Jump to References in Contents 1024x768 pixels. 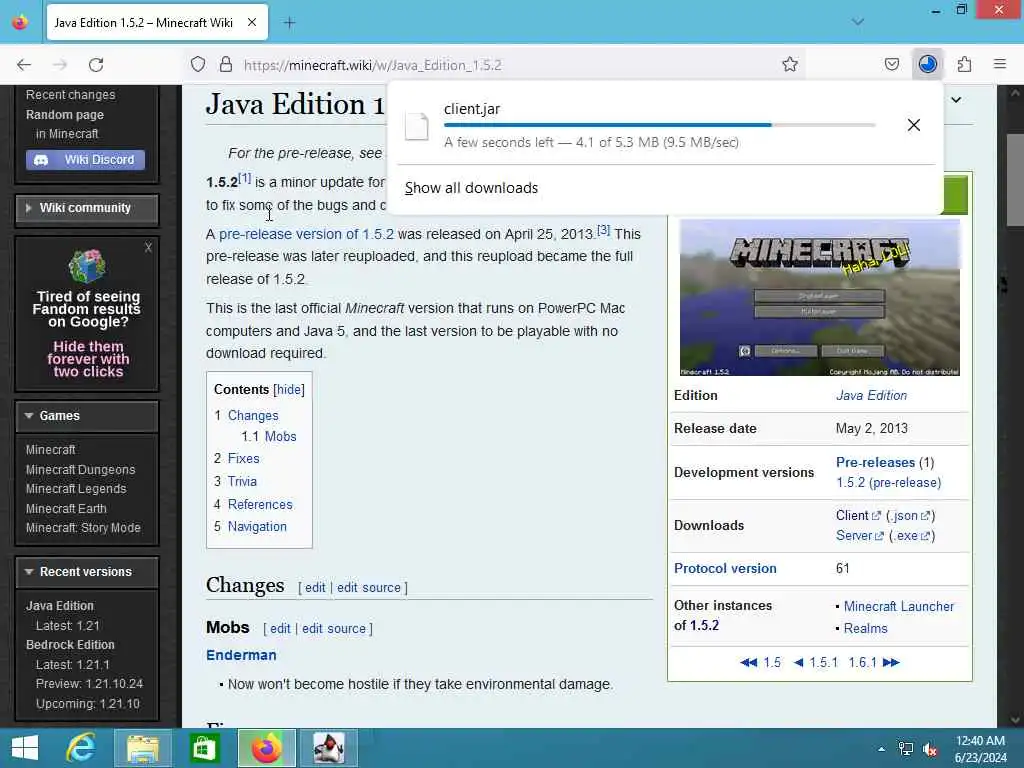pyautogui.click(x=260, y=504)
